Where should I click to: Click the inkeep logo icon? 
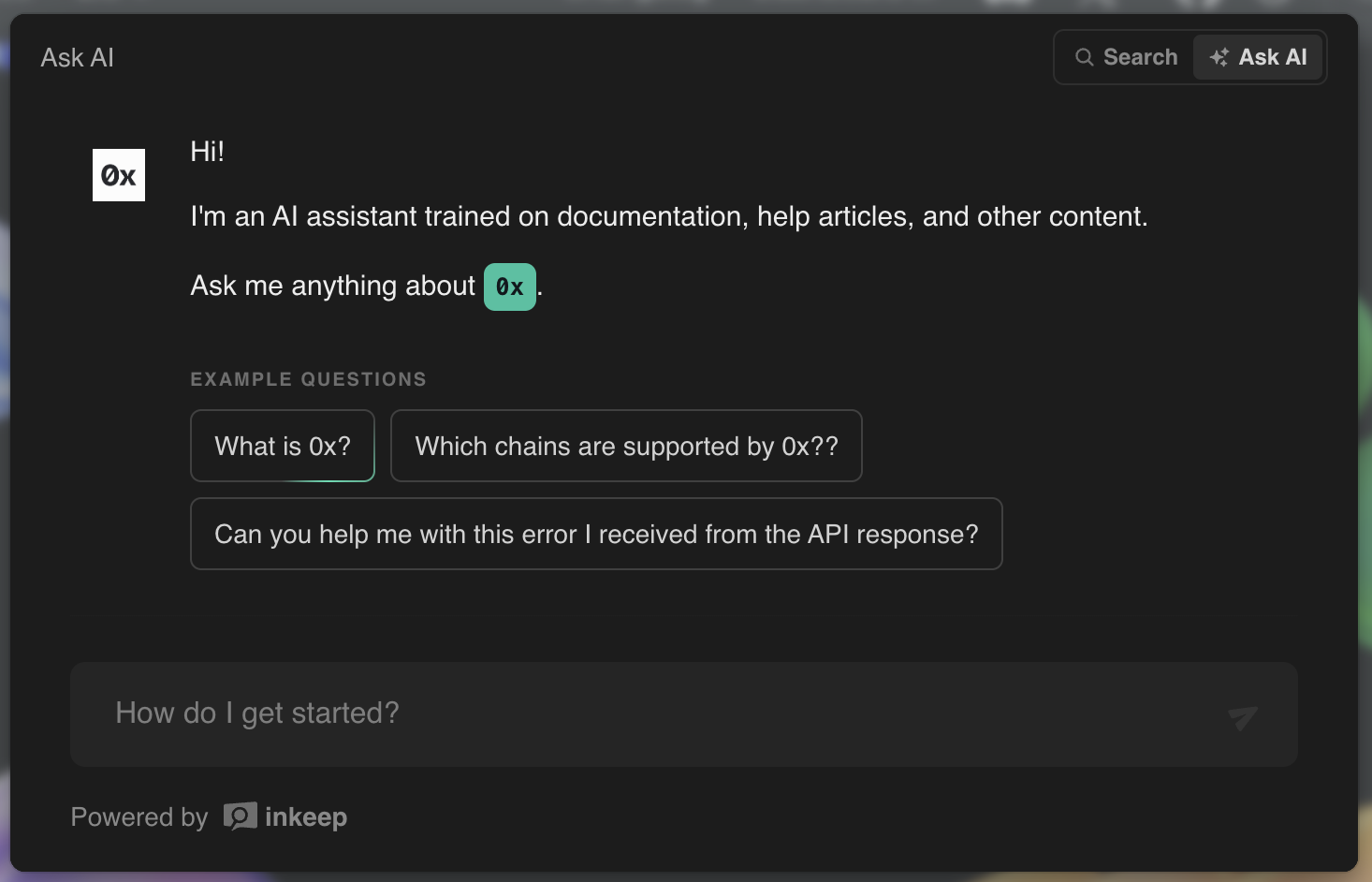(240, 816)
